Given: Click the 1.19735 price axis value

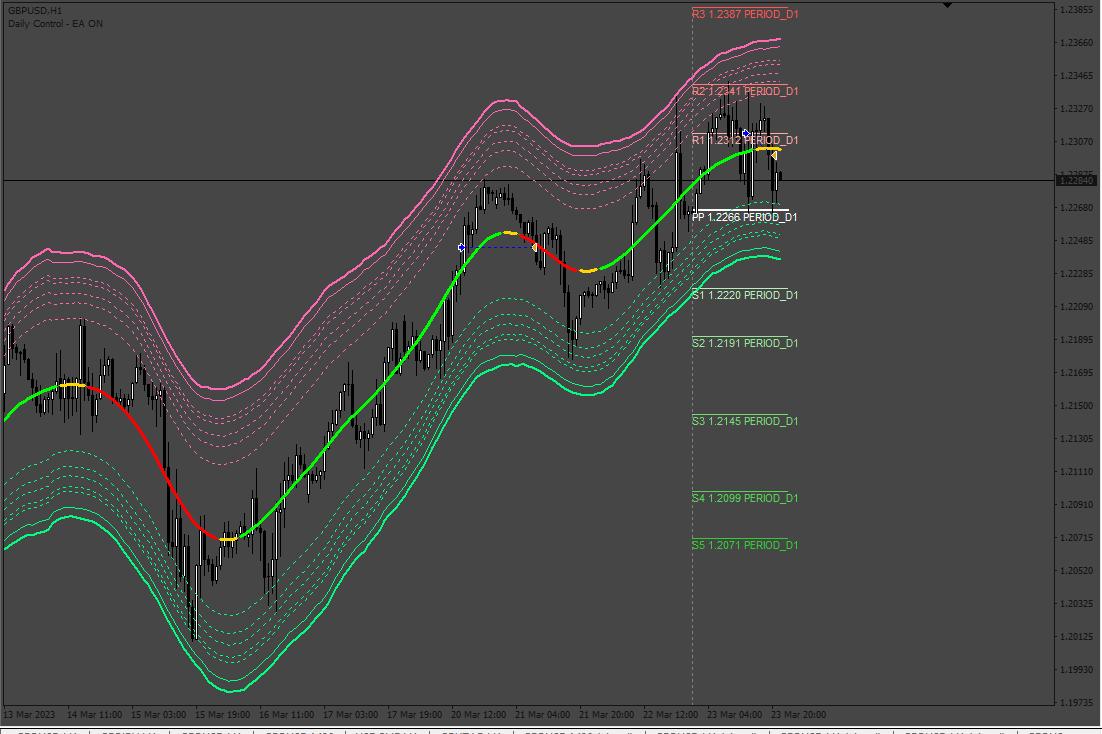Looking at the screenshot, I should pyautogui.click(x=1077, y=702).
